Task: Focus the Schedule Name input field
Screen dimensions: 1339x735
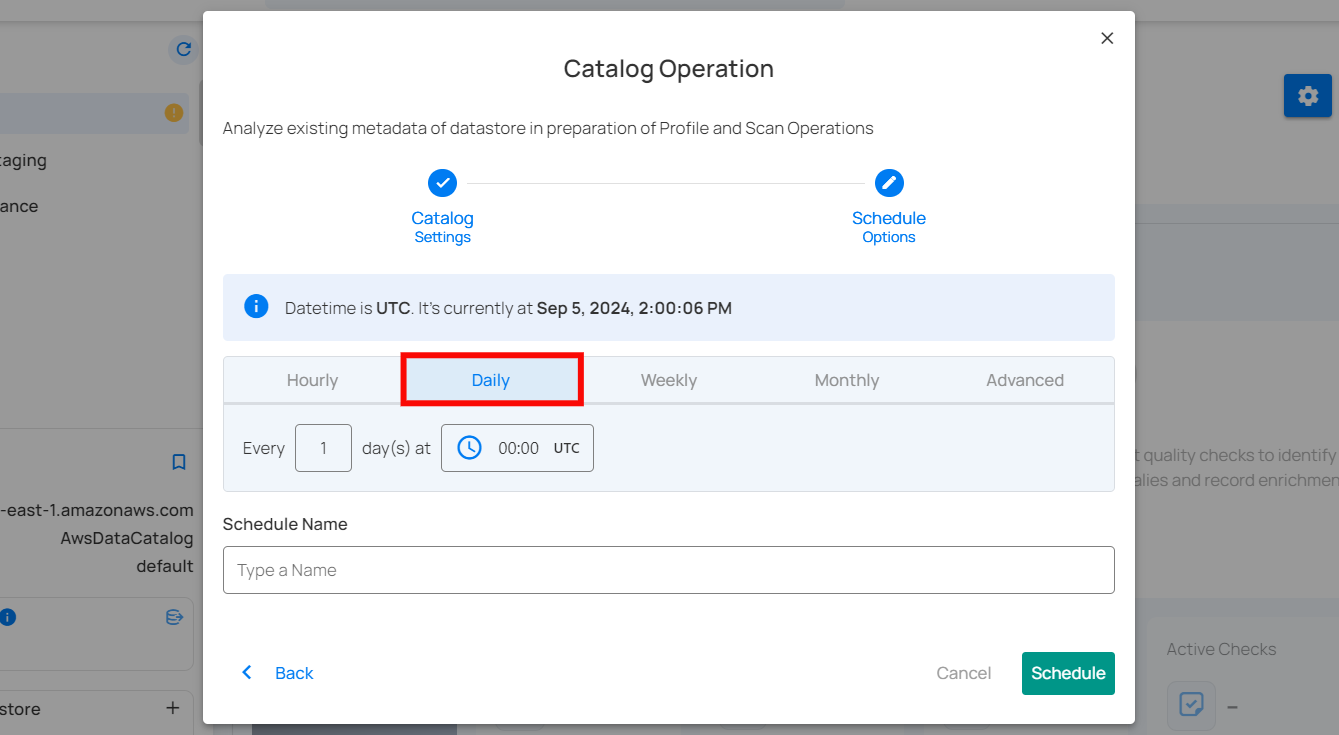Action: [x=668, y=570]
